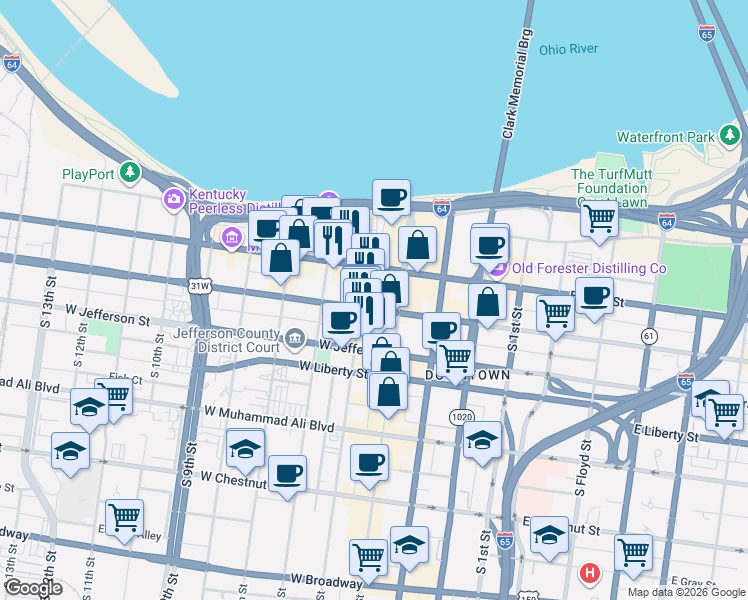Select shopping cart marker above Esquire Alley label
The height and width of the screenshot is (600, 748).
124,519
